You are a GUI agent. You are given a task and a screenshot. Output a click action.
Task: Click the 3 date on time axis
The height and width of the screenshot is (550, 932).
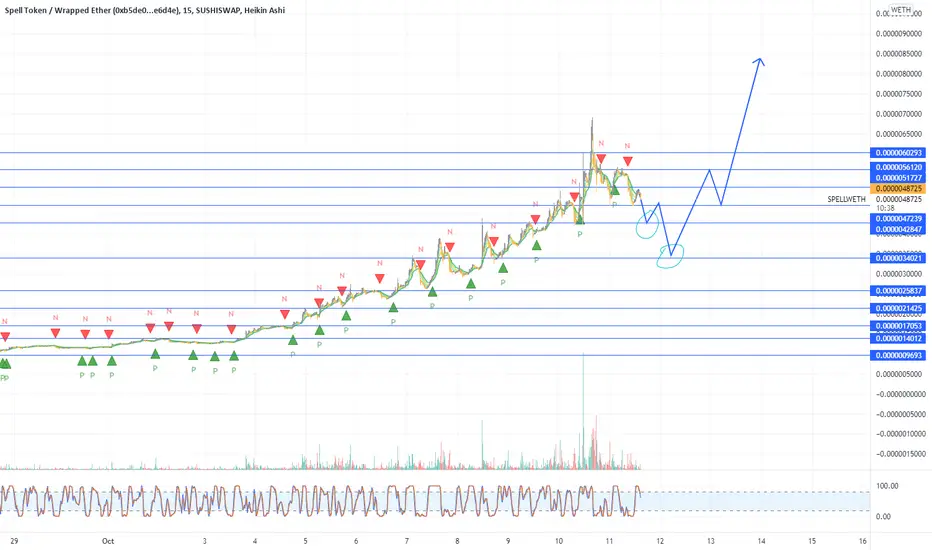pyautogui.click(x=204, y=541)
